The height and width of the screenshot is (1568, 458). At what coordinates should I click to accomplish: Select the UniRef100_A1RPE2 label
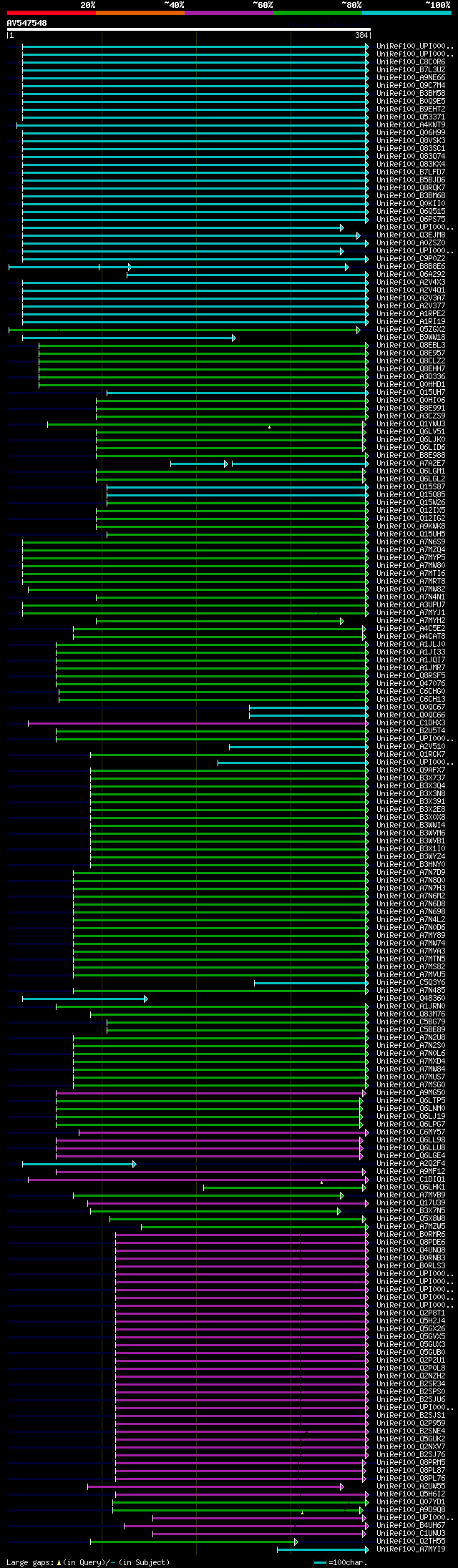411,314
